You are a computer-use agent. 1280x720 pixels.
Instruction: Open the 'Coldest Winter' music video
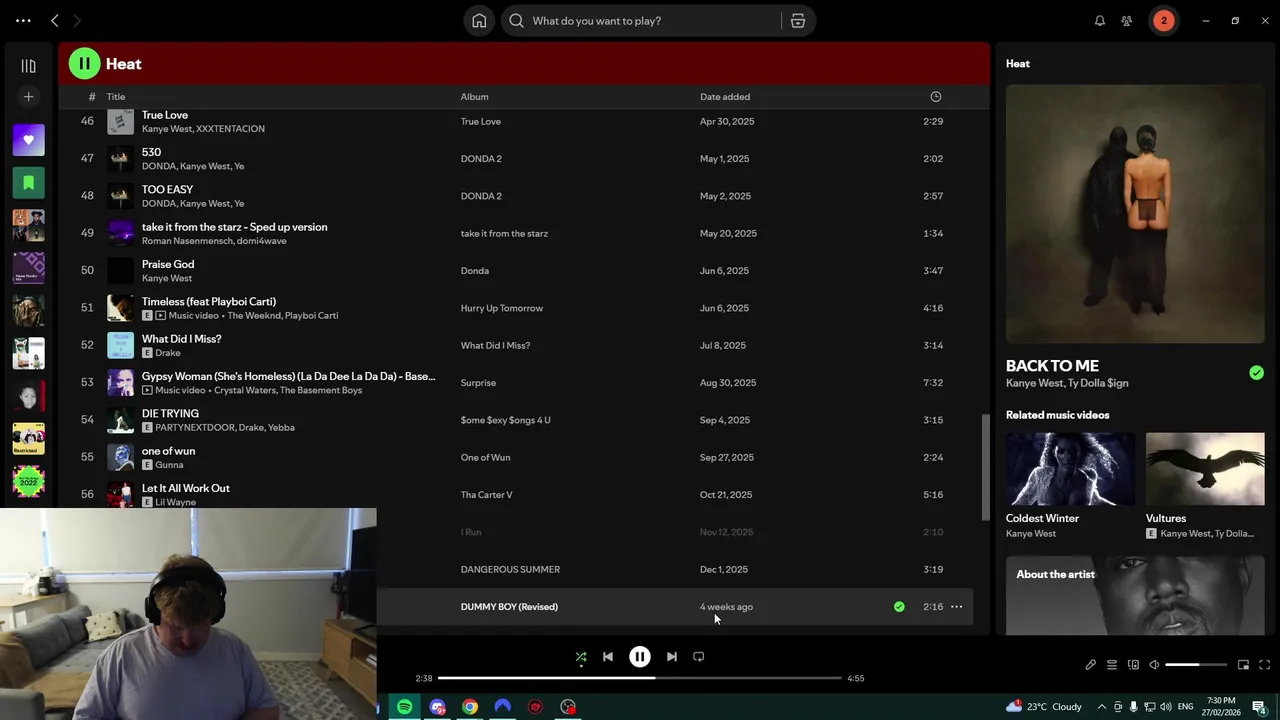point(1070,469)
